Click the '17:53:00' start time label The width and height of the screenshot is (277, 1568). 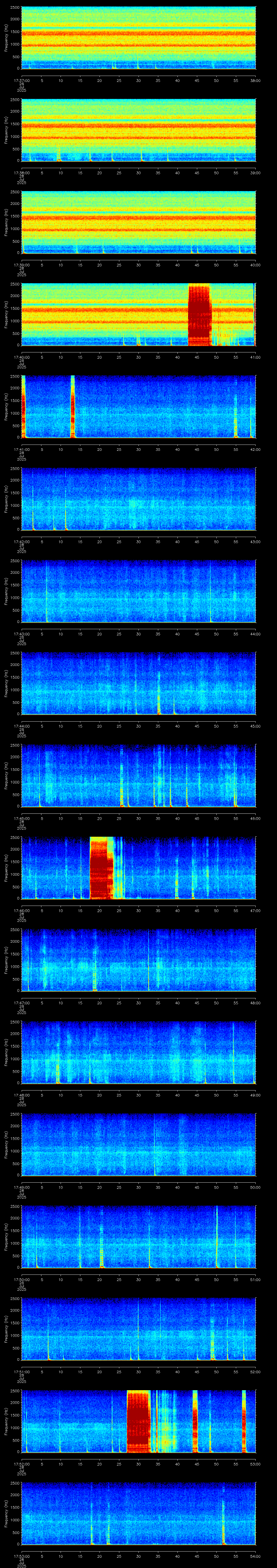coord(21,1556)
